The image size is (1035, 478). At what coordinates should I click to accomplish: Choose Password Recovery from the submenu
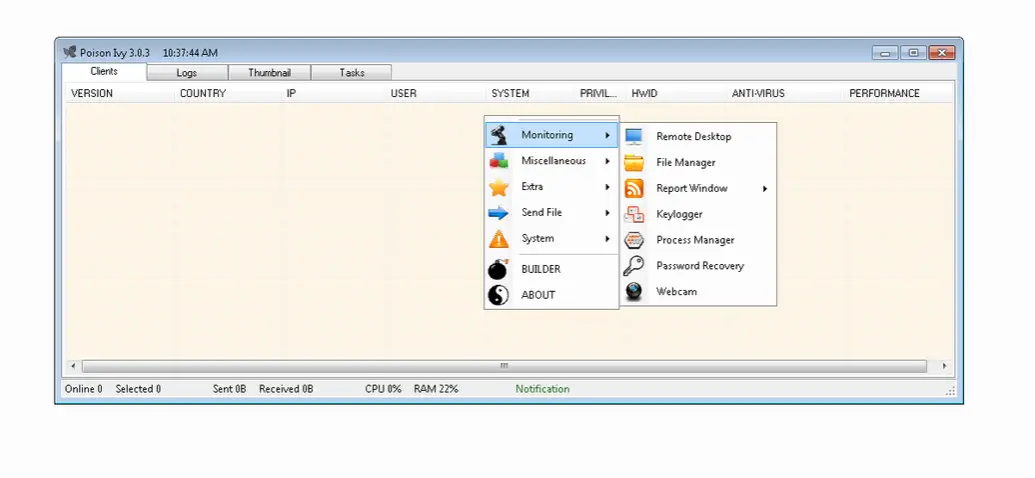coord(698,265)
